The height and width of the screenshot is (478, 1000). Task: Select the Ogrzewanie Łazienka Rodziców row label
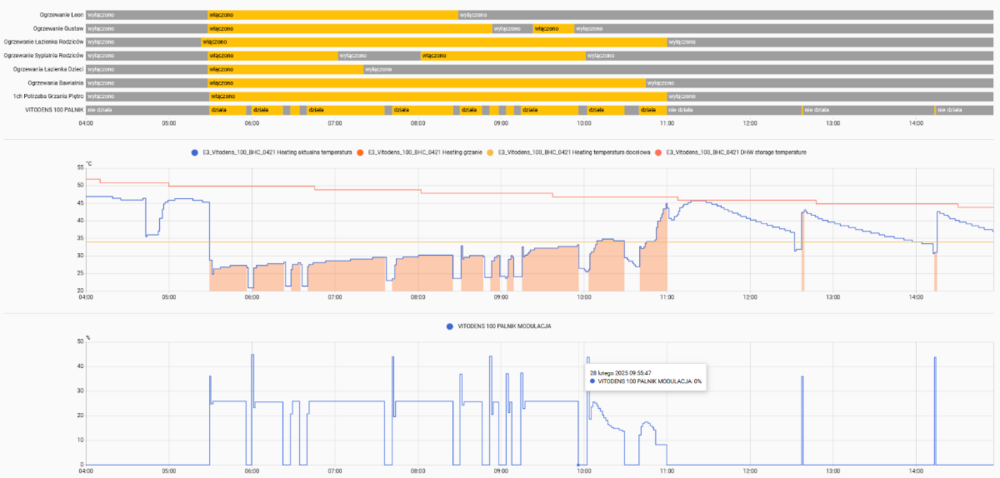(x=43, y=42)
